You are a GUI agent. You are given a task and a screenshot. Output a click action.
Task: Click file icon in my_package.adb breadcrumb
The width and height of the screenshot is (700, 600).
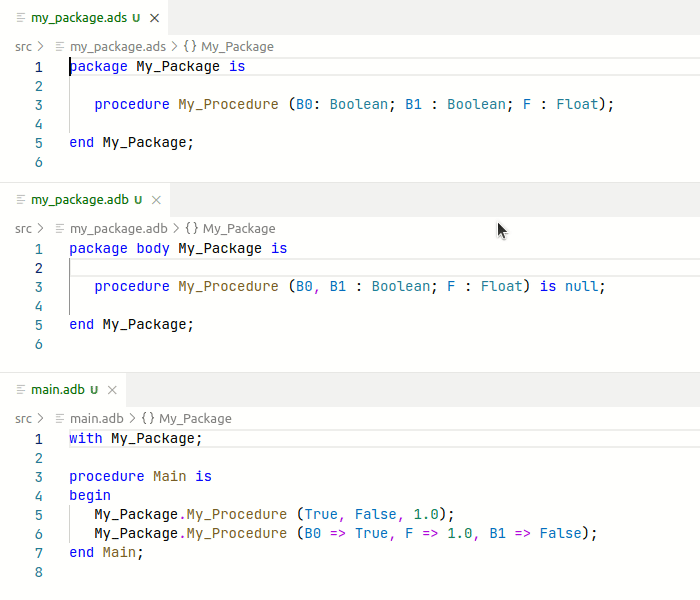[x=60, y=229]
